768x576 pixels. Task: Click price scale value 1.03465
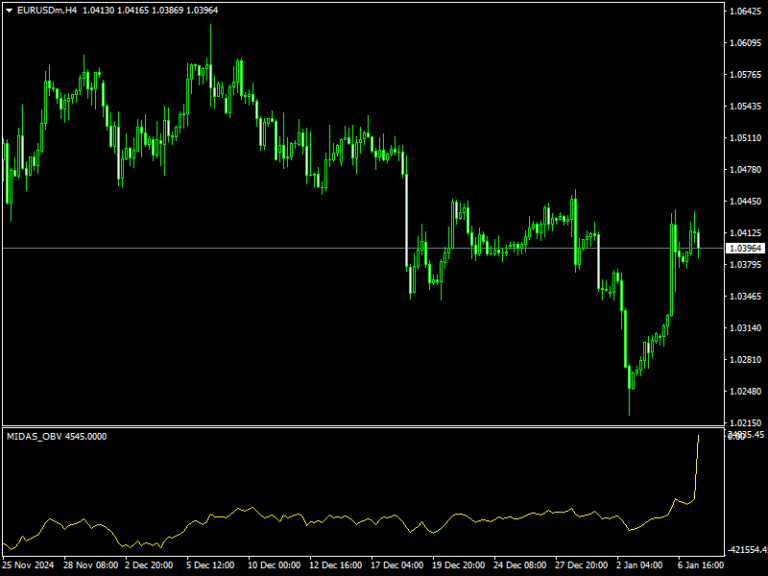[x=745, y=296]
